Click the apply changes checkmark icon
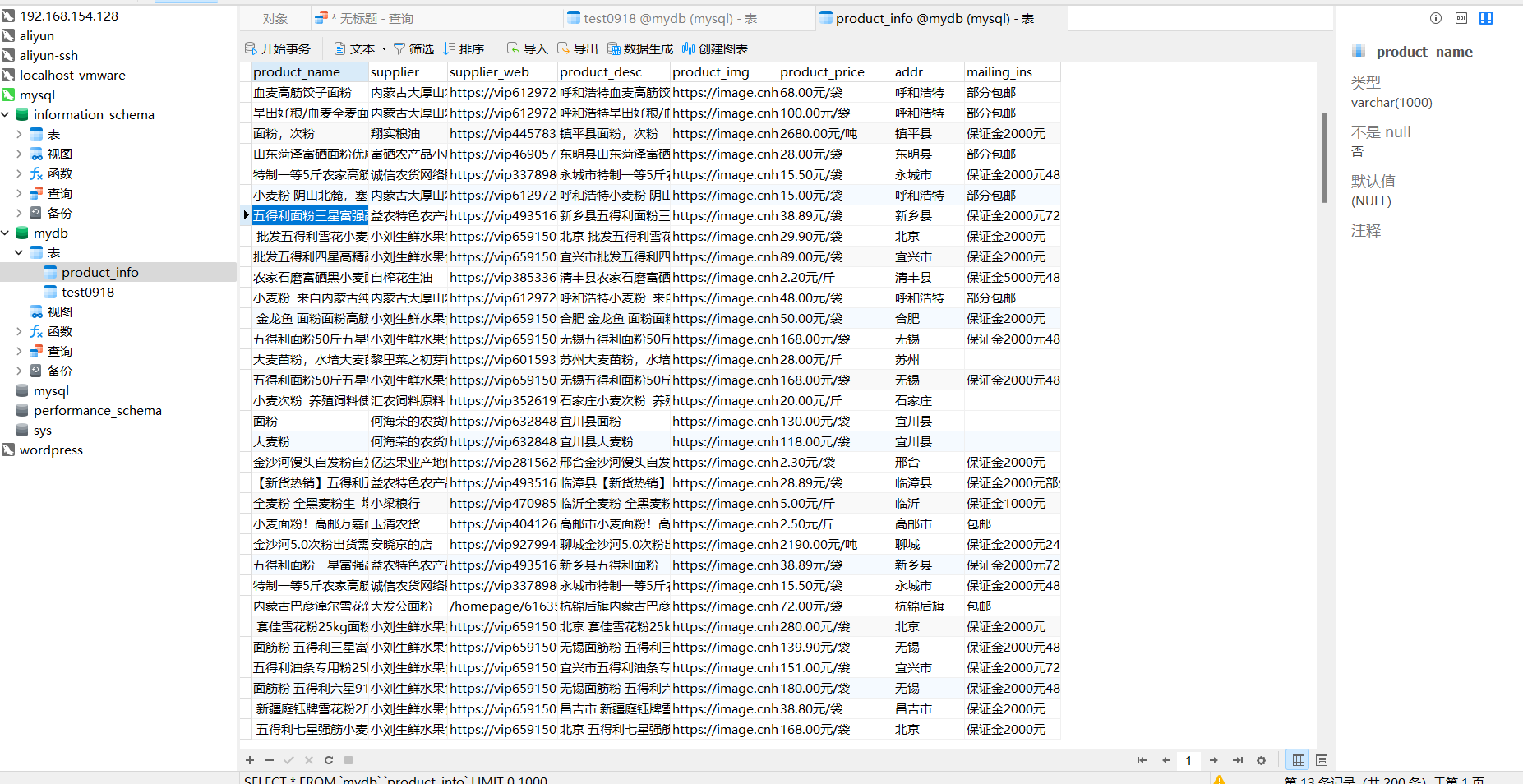Image resolution: width=1523 pixels, height=784 pixels. (289, 760)
